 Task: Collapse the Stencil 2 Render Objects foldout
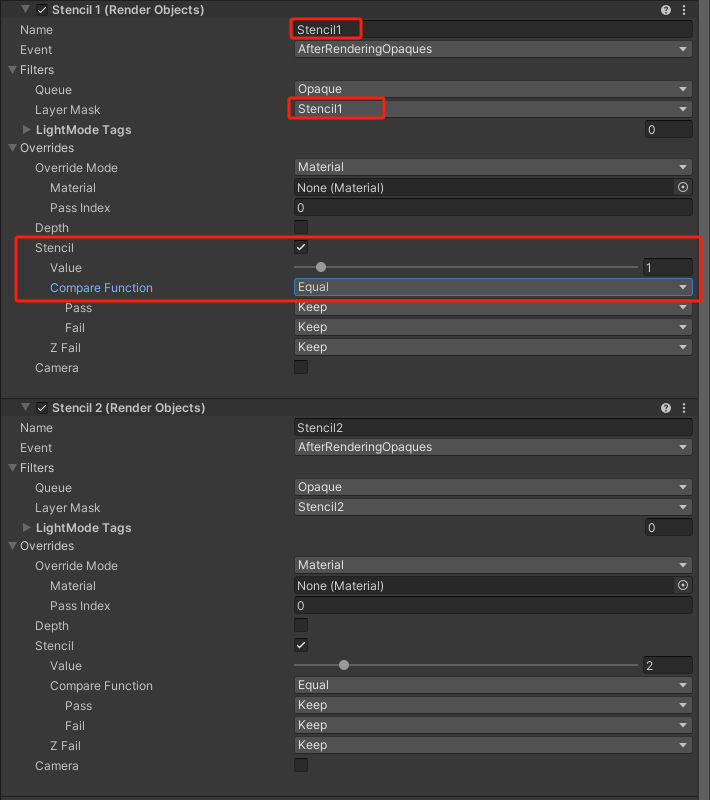[25, 408]
